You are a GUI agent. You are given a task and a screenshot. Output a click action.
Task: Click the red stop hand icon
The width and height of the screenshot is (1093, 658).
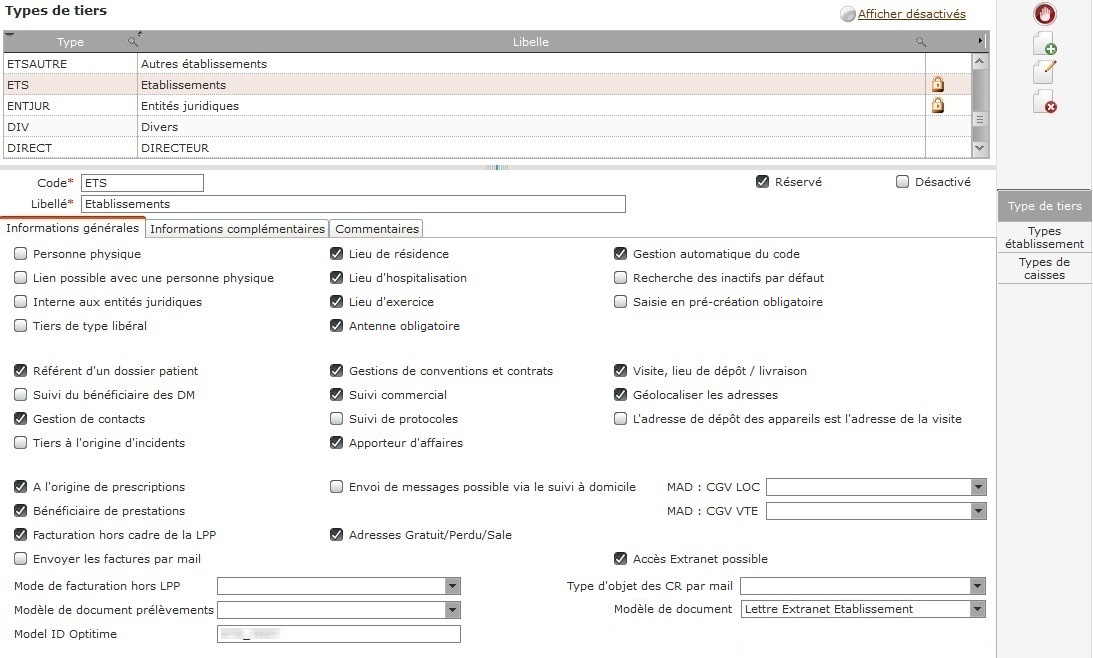(x=1044, y=14)
